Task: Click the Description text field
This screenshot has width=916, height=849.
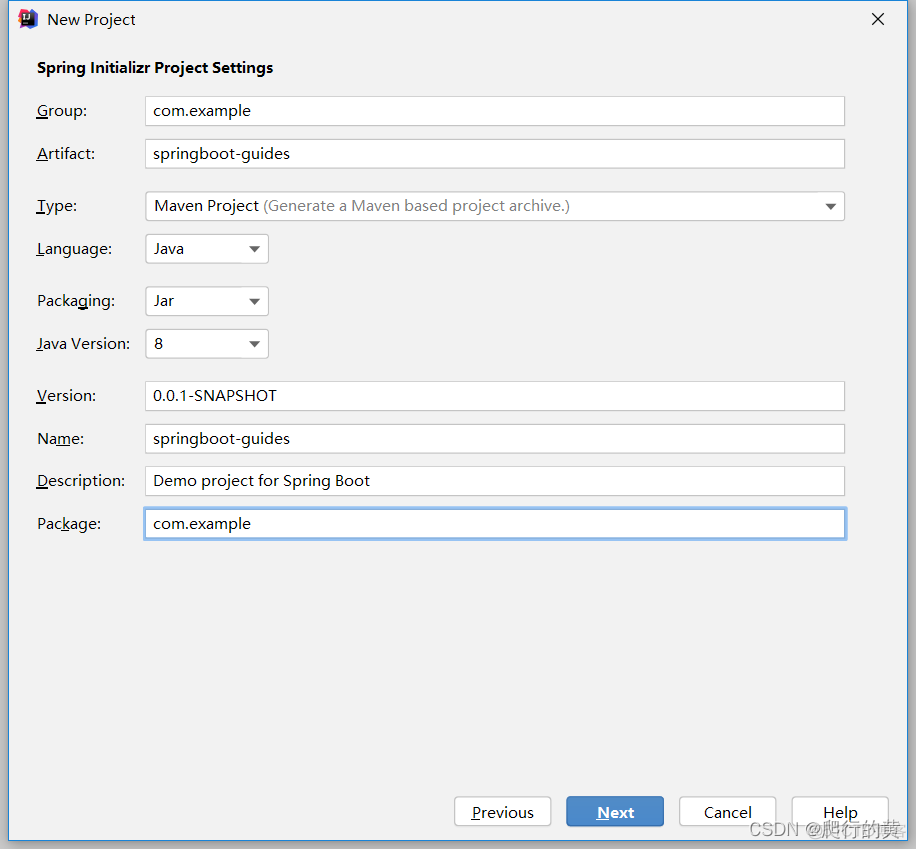Action: (x=494, y=481)
